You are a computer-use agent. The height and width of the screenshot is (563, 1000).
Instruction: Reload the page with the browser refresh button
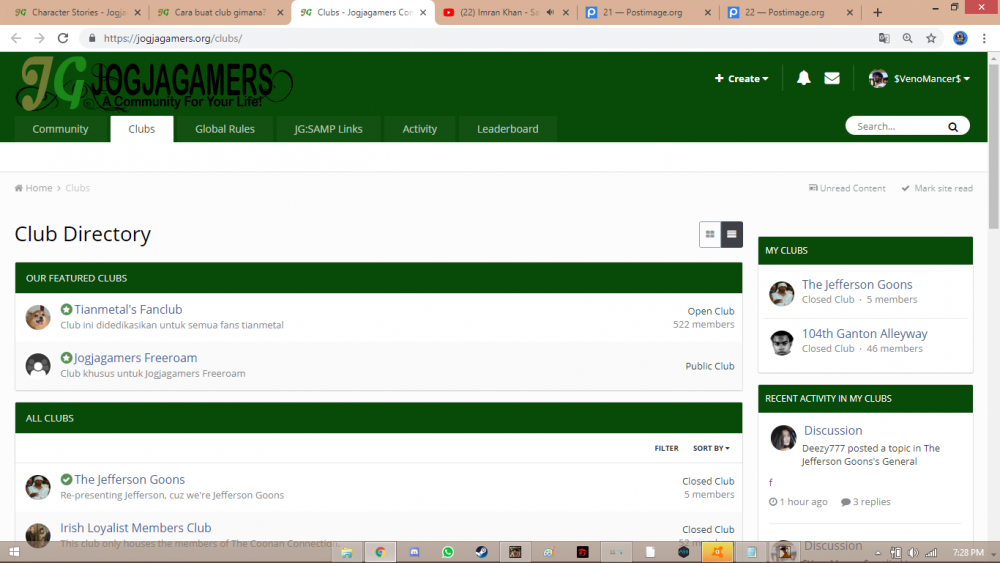[x=62, y=38]
